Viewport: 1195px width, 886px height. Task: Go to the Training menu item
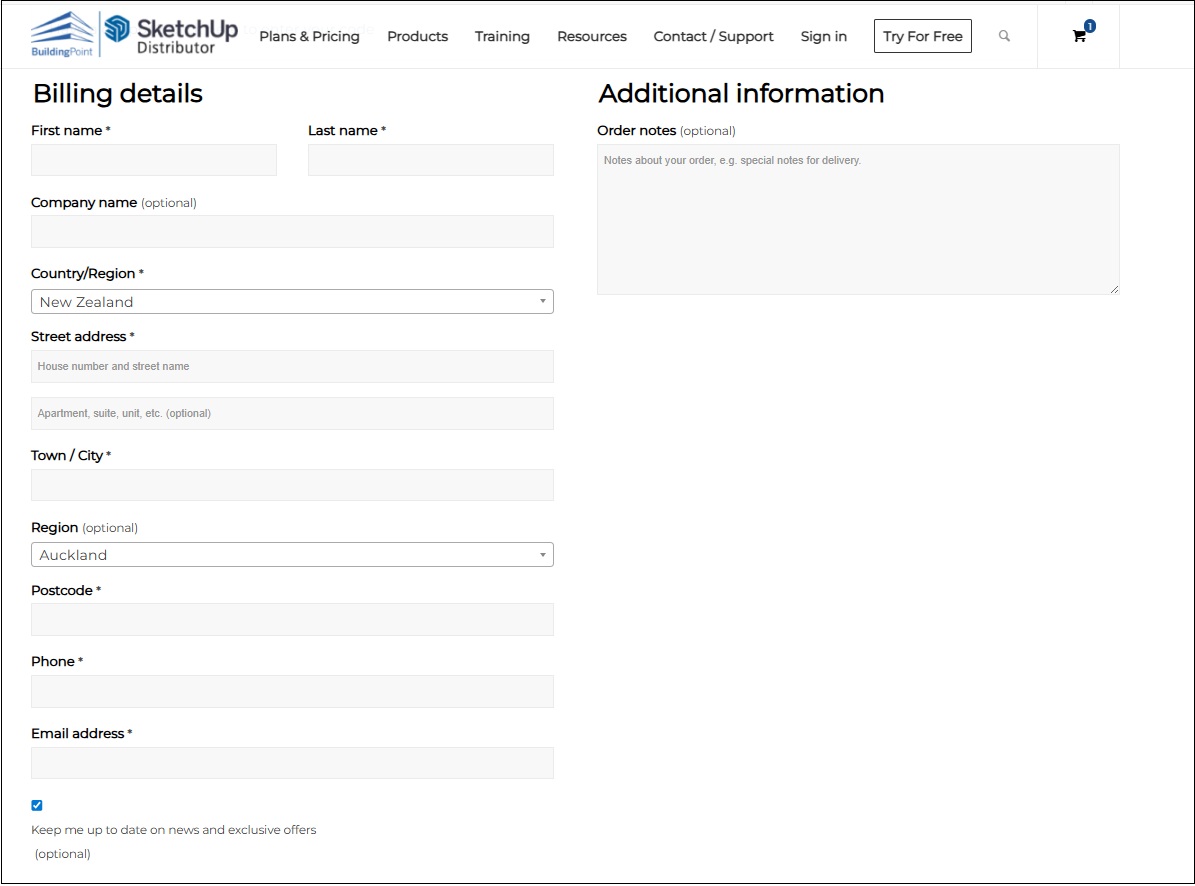(502, 36)
